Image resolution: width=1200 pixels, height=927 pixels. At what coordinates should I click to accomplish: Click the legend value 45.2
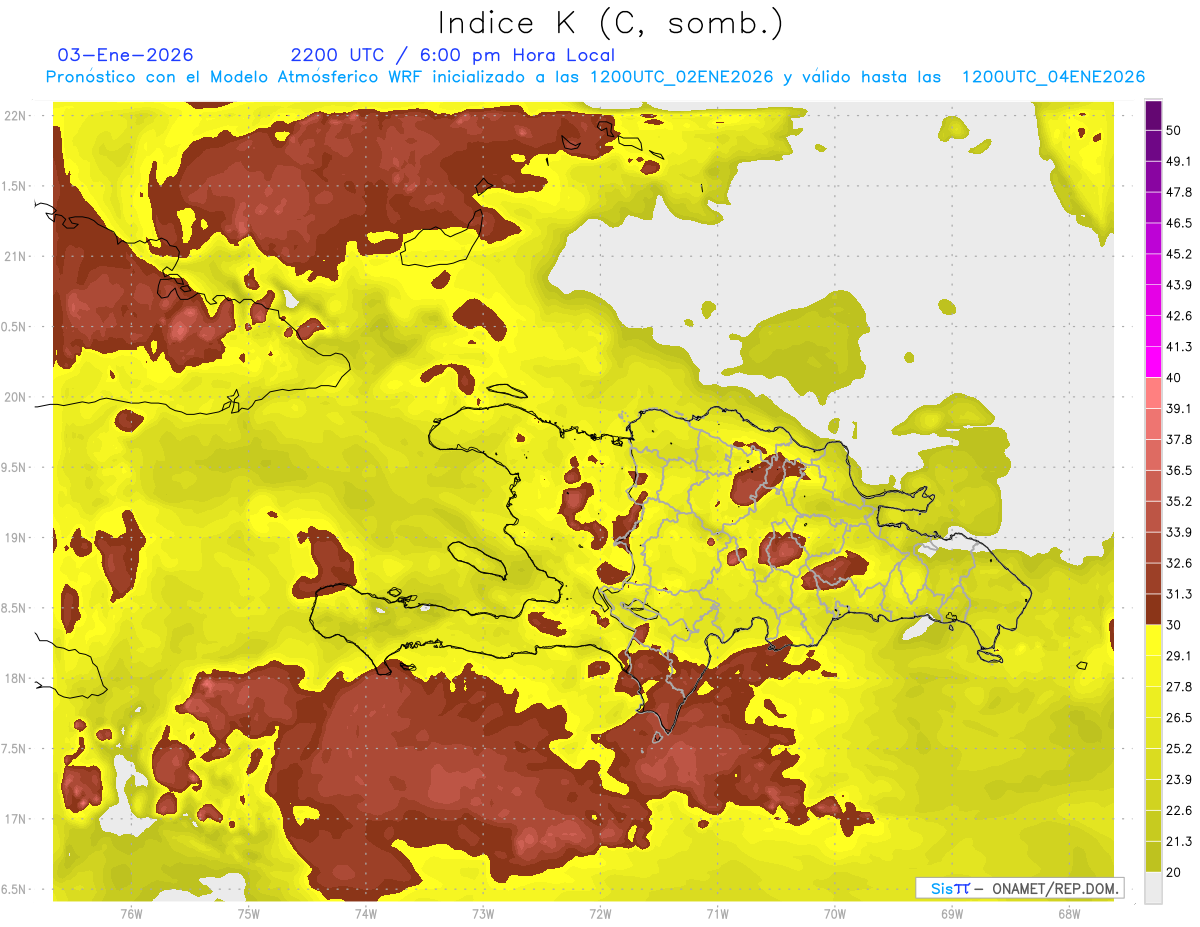tap(1179, 254)
